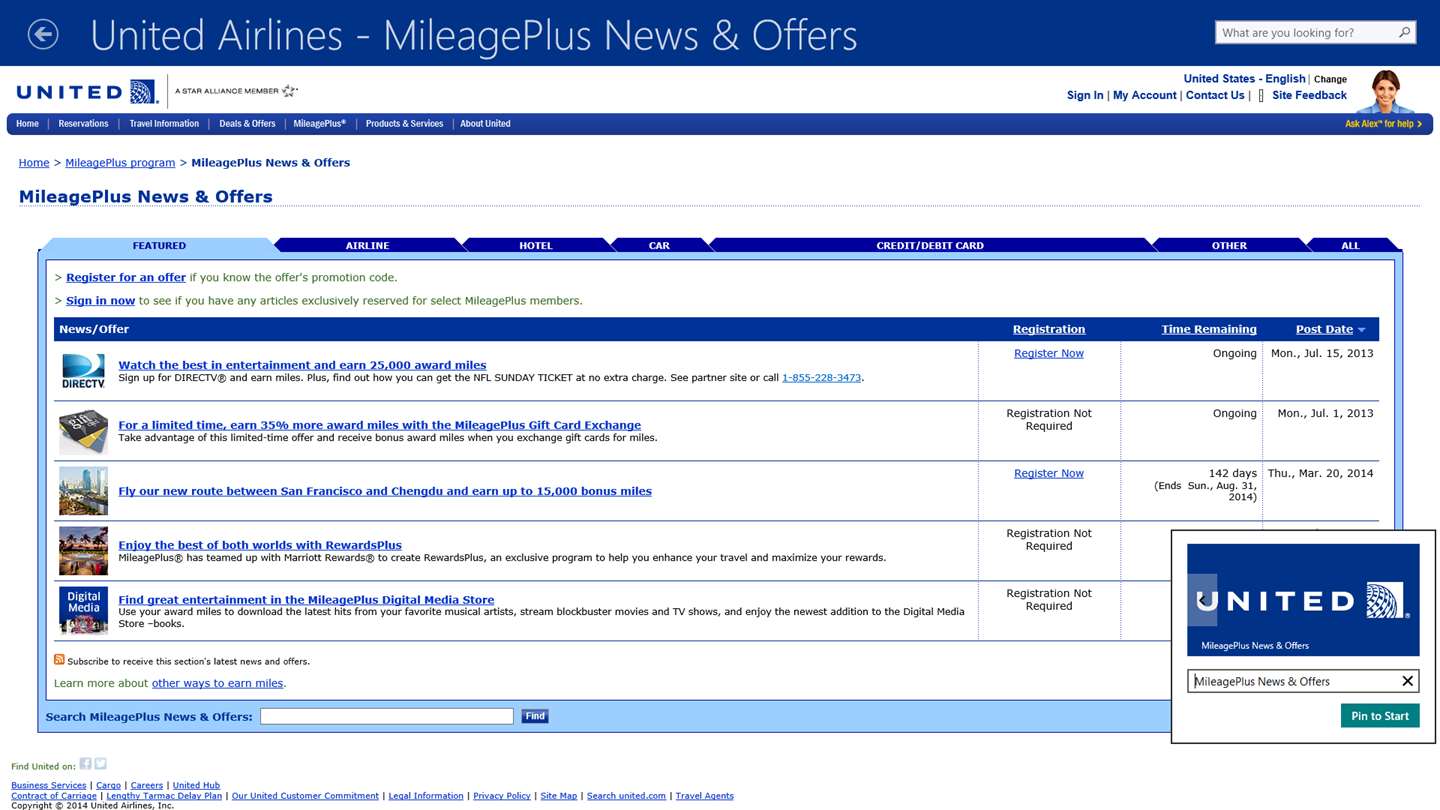Click the previous tile arrow in pin dialog

tap(1202, 600)
